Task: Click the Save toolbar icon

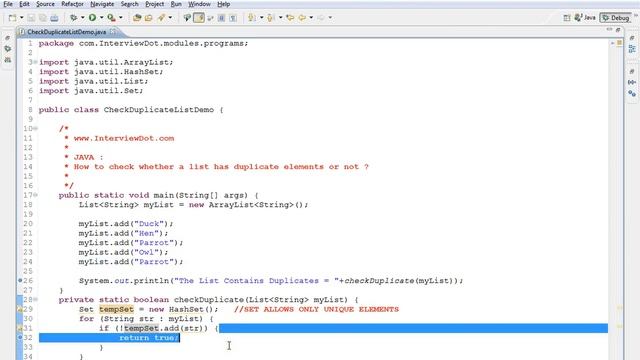Action: pos(31,18)
